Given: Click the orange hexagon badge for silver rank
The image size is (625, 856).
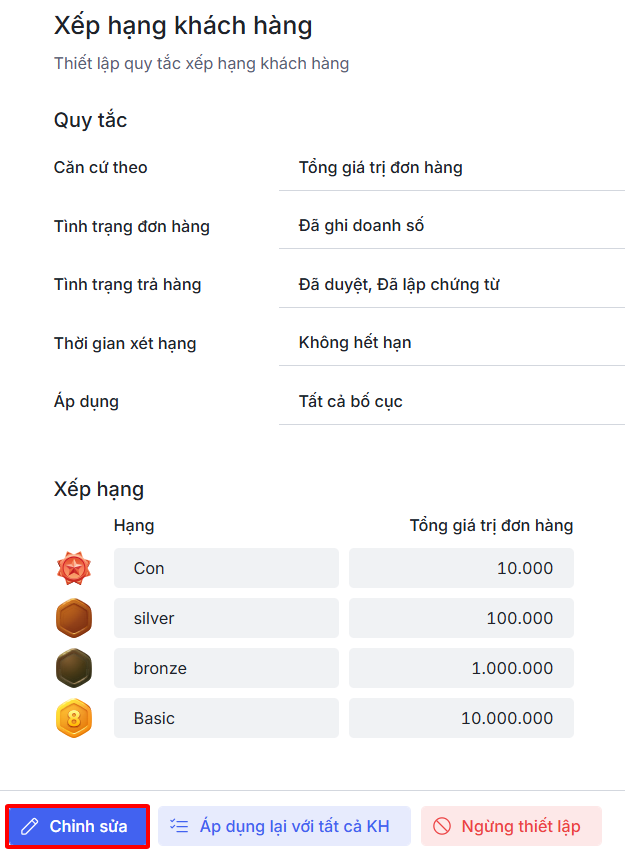Looking at the screenshot, I should pos(74,618).
